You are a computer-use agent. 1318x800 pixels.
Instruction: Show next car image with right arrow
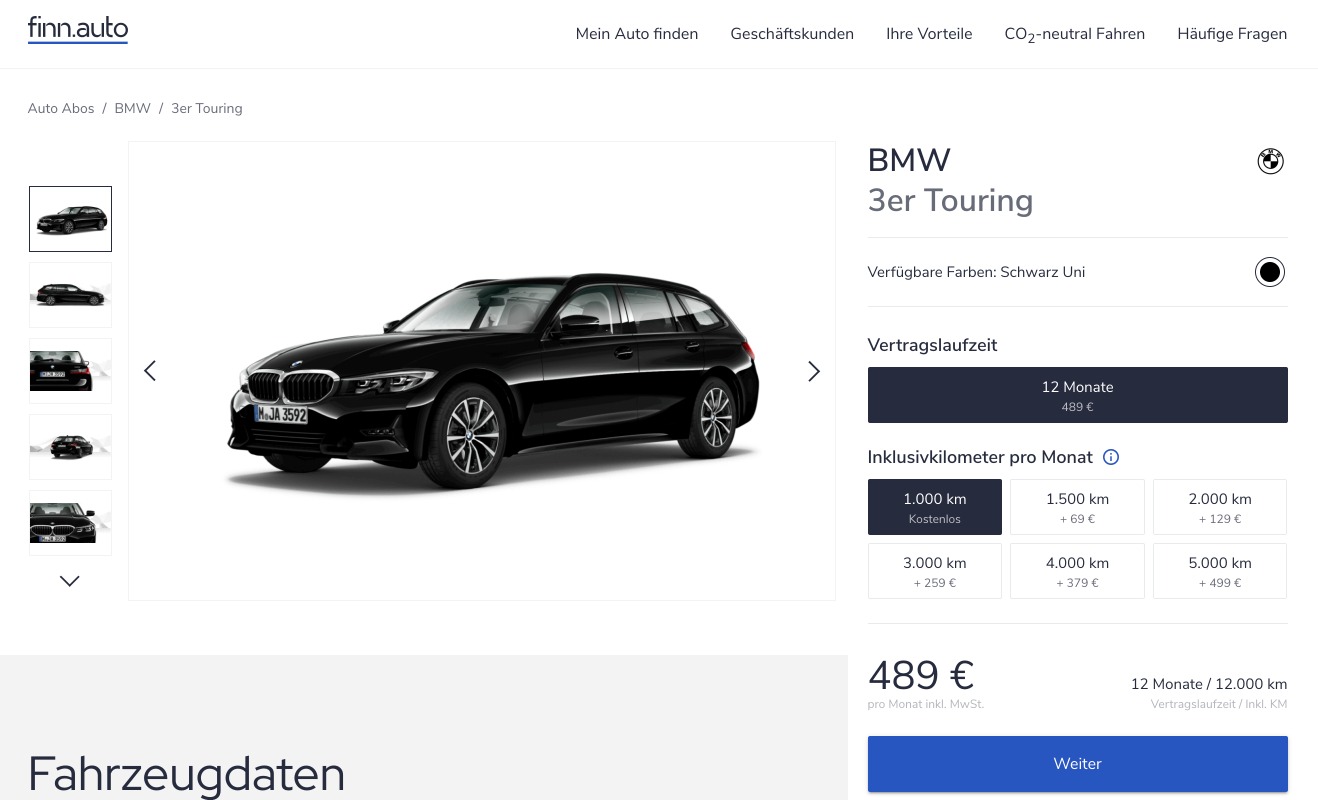pos(813,371)
